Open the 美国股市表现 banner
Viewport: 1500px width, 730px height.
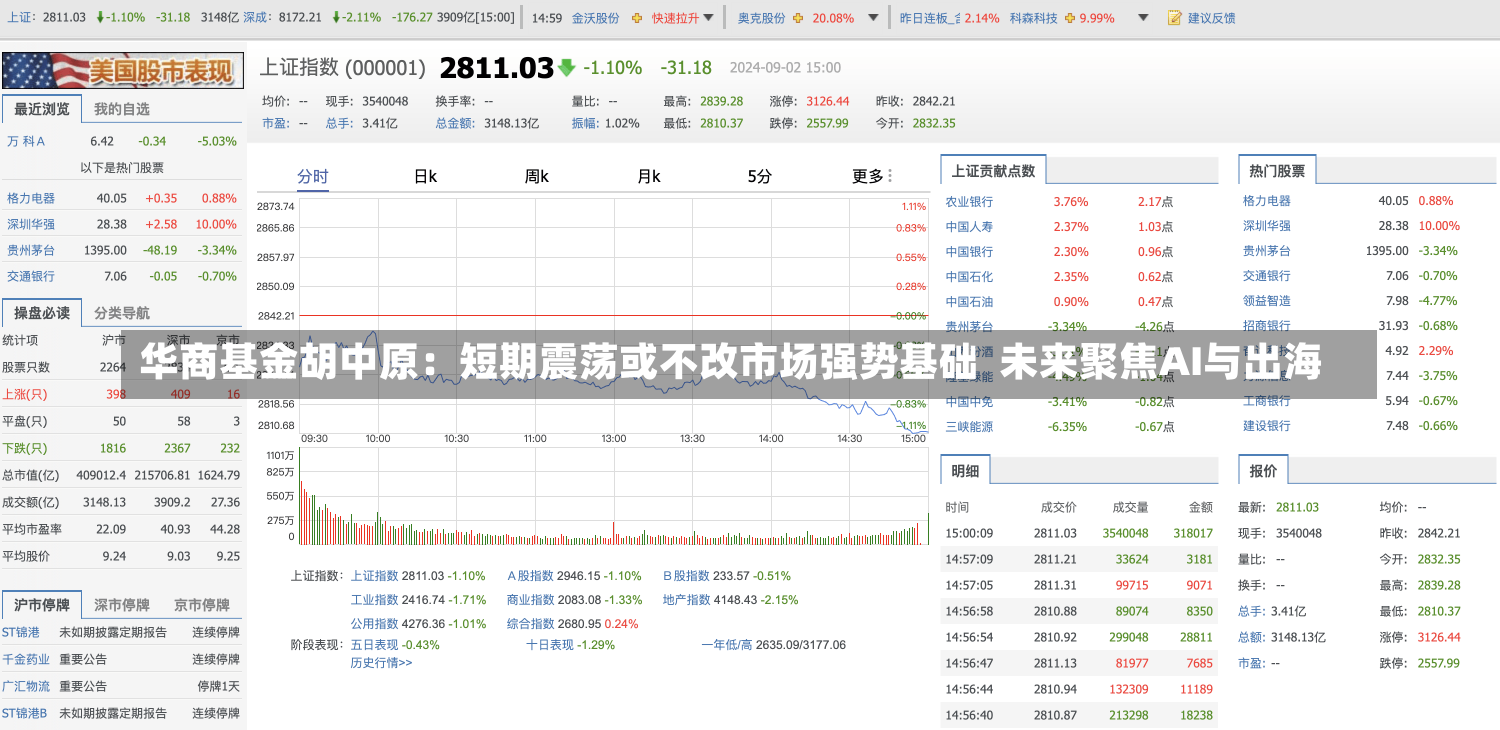(122, 70)
